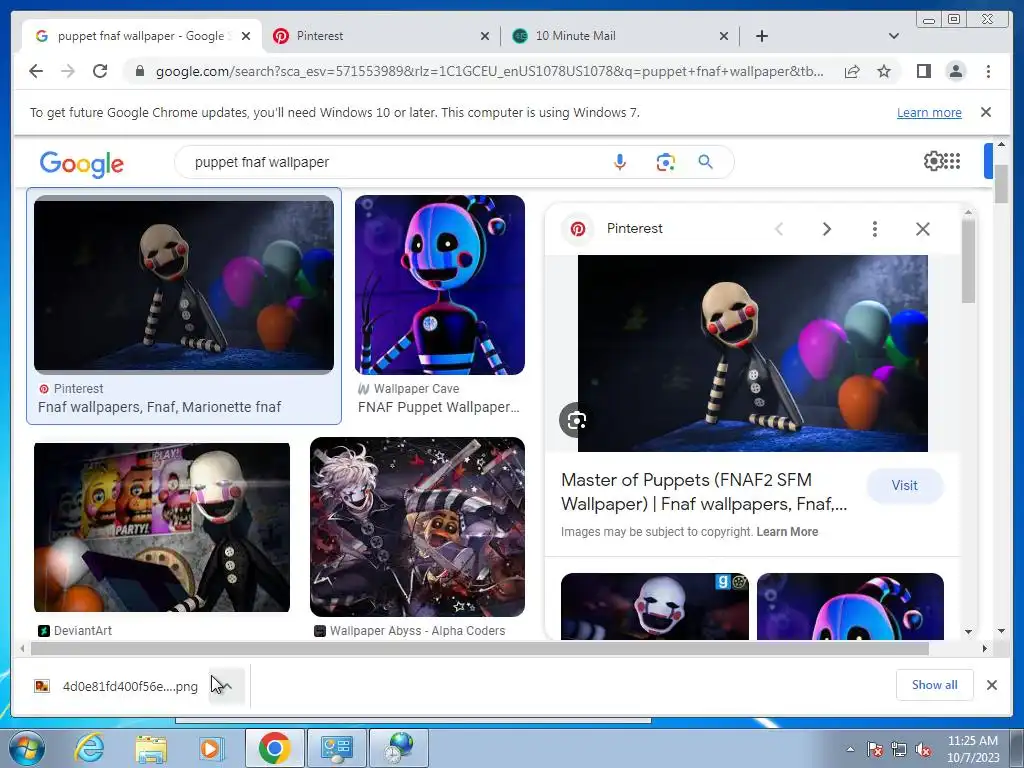Open the Wallpaper Abyss Alpha Coders thumbnail
The image size is (1024, 768).
pyautogui.click(x=417, y=527)
